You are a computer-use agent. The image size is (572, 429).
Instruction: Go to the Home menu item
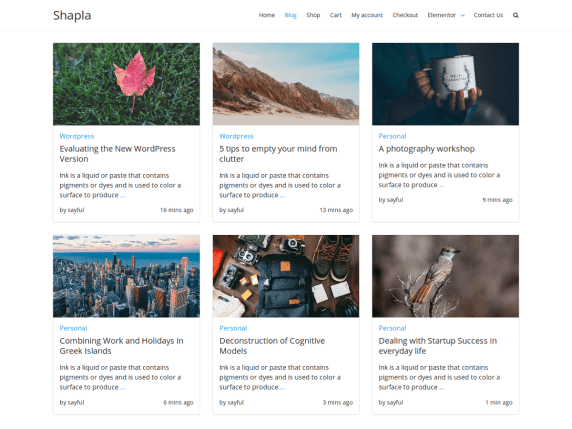coord(267,15)
